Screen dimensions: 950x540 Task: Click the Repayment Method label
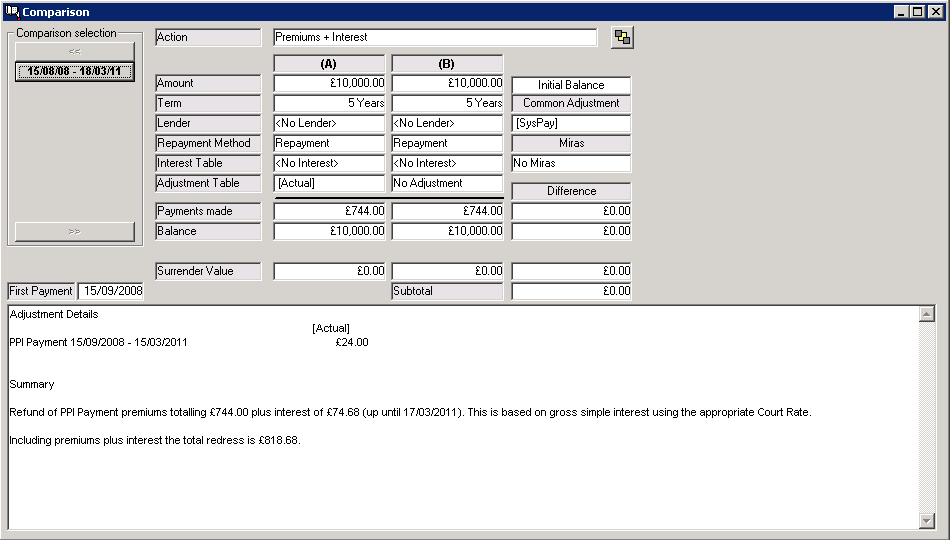click(x=208, y=143)
